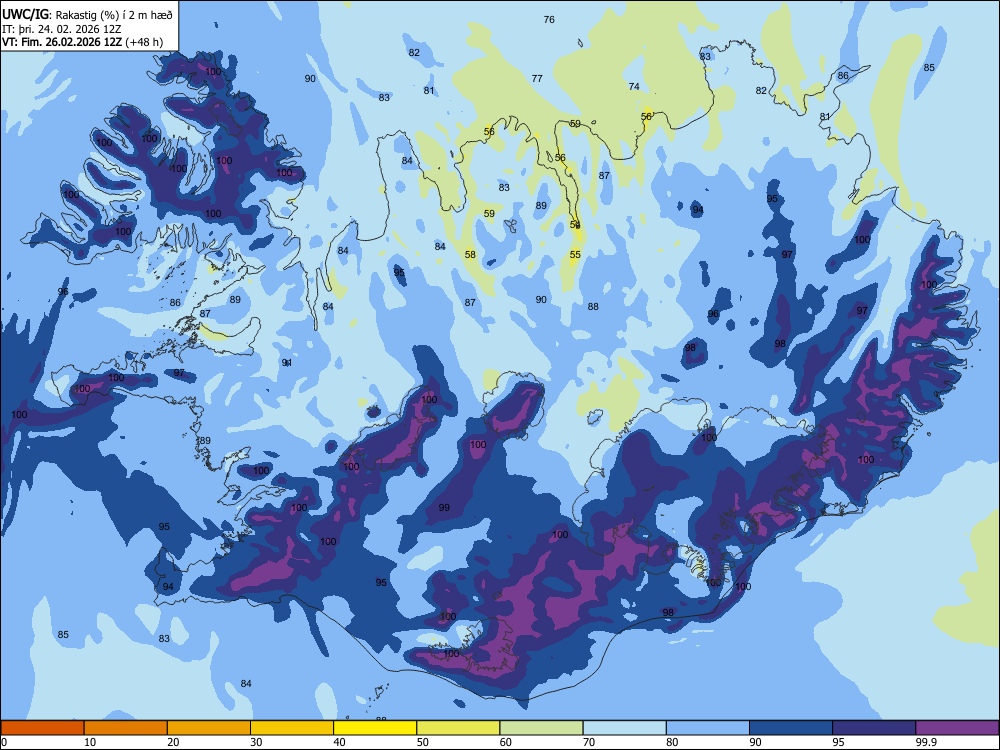Click the purple above-99.9 legend swatch
1000x750 pixels.
pyautogui.click(x=957, y=728)
